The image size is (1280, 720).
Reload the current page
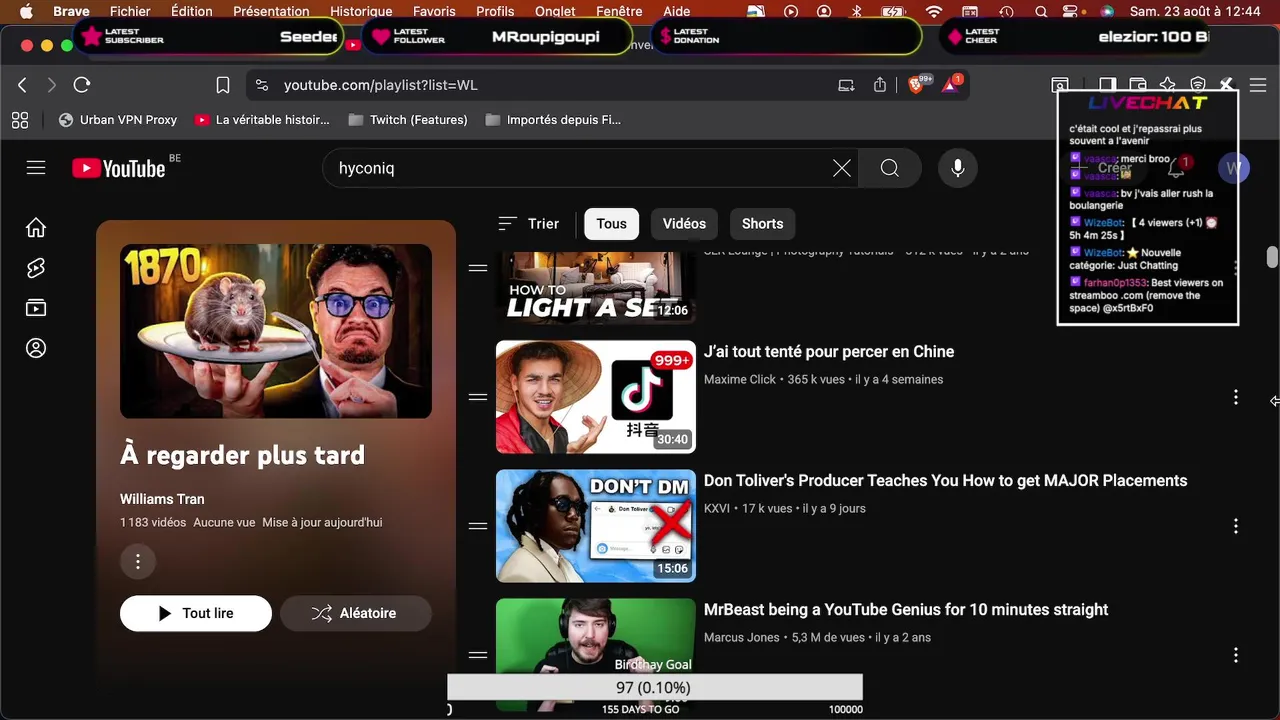click(x=82, y=85)
